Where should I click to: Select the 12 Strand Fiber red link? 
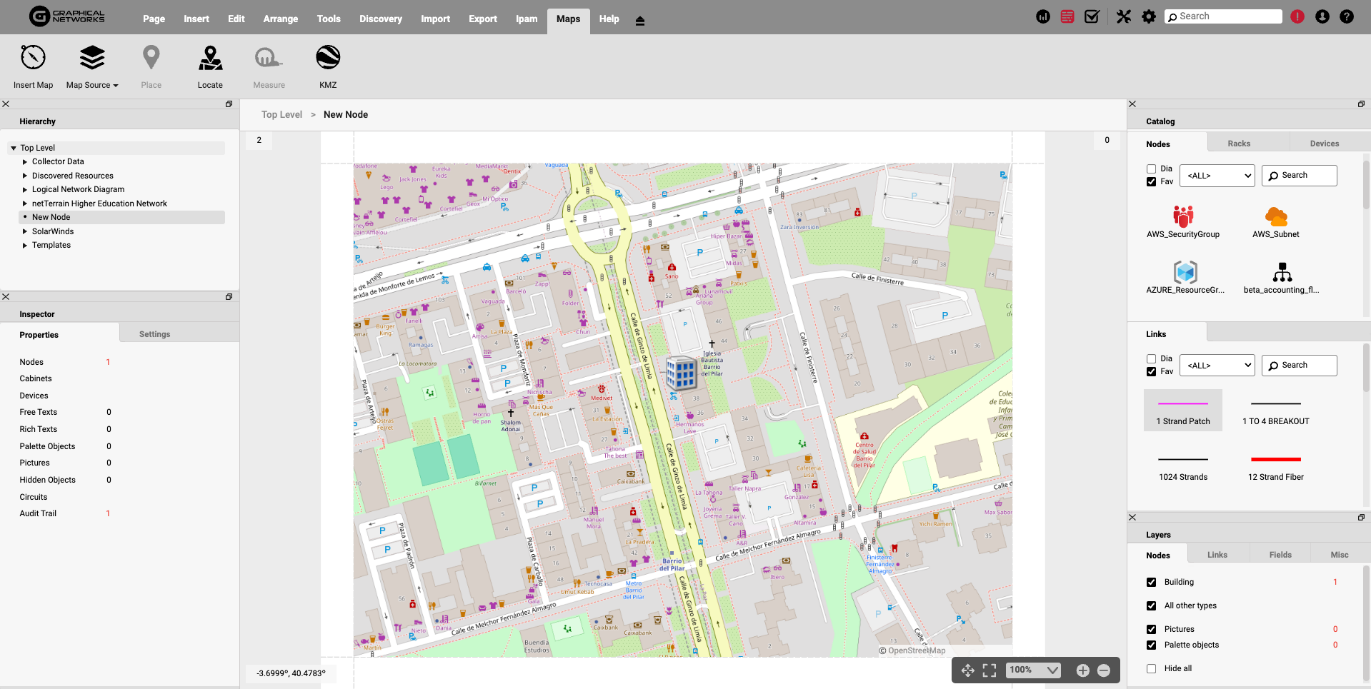point(1275,460)
